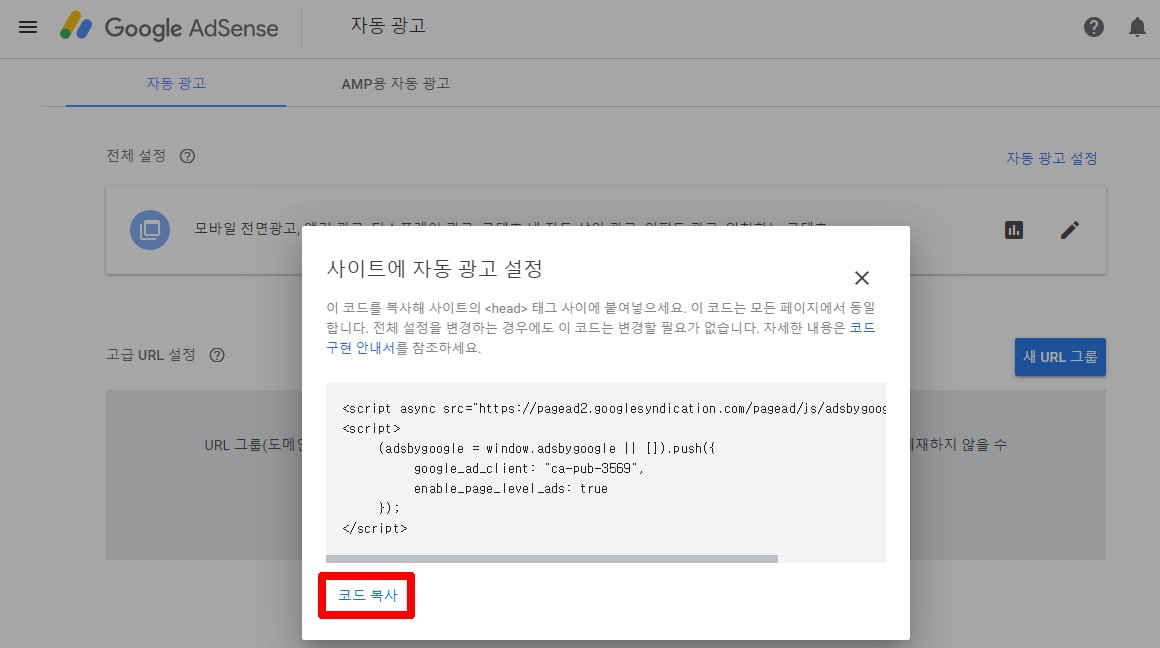Click help icon next to 고급 URL 설정
This screenshot has height=648, width=1160.
[x=217, y=355]
